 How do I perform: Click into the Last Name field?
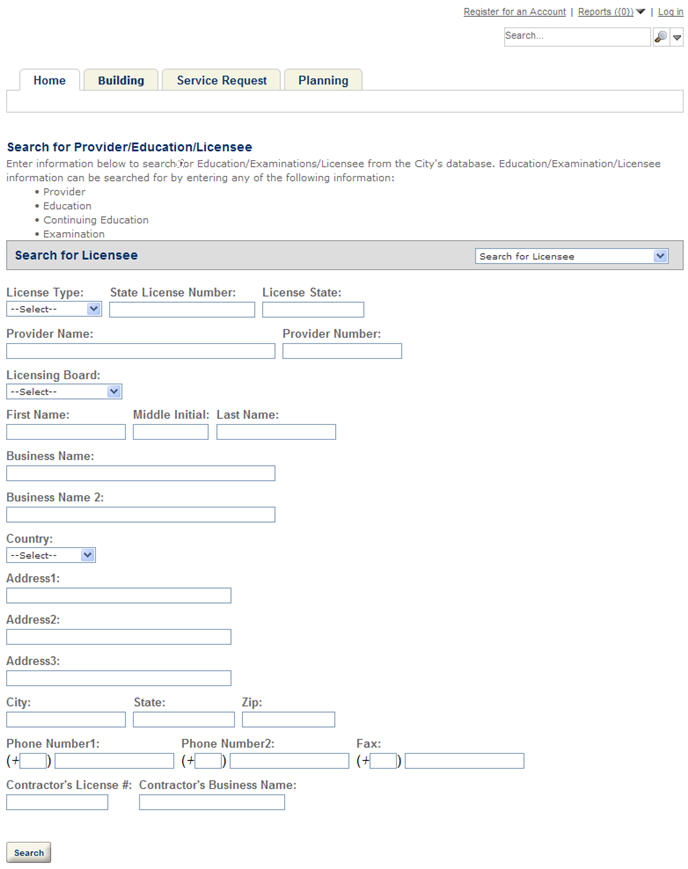click(x=276, y=432)
